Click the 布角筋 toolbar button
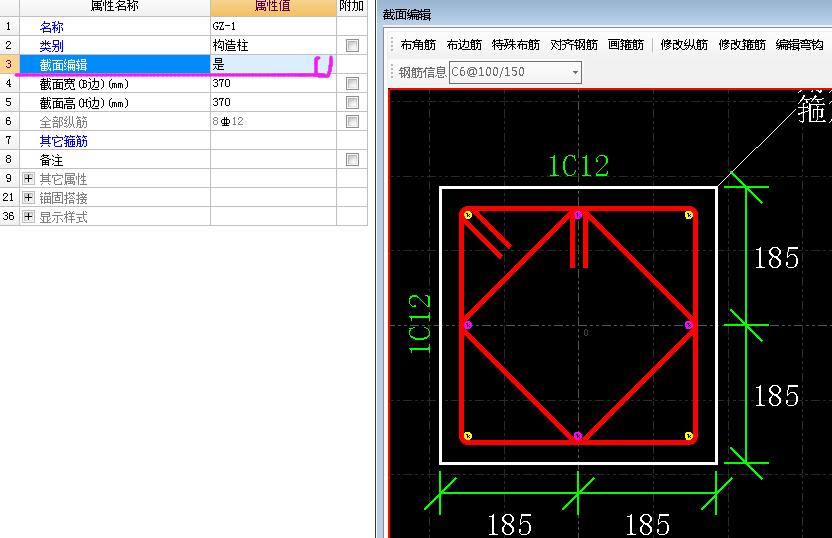The width and height of the screenshot is (832, 538). [x=418, y=45]
